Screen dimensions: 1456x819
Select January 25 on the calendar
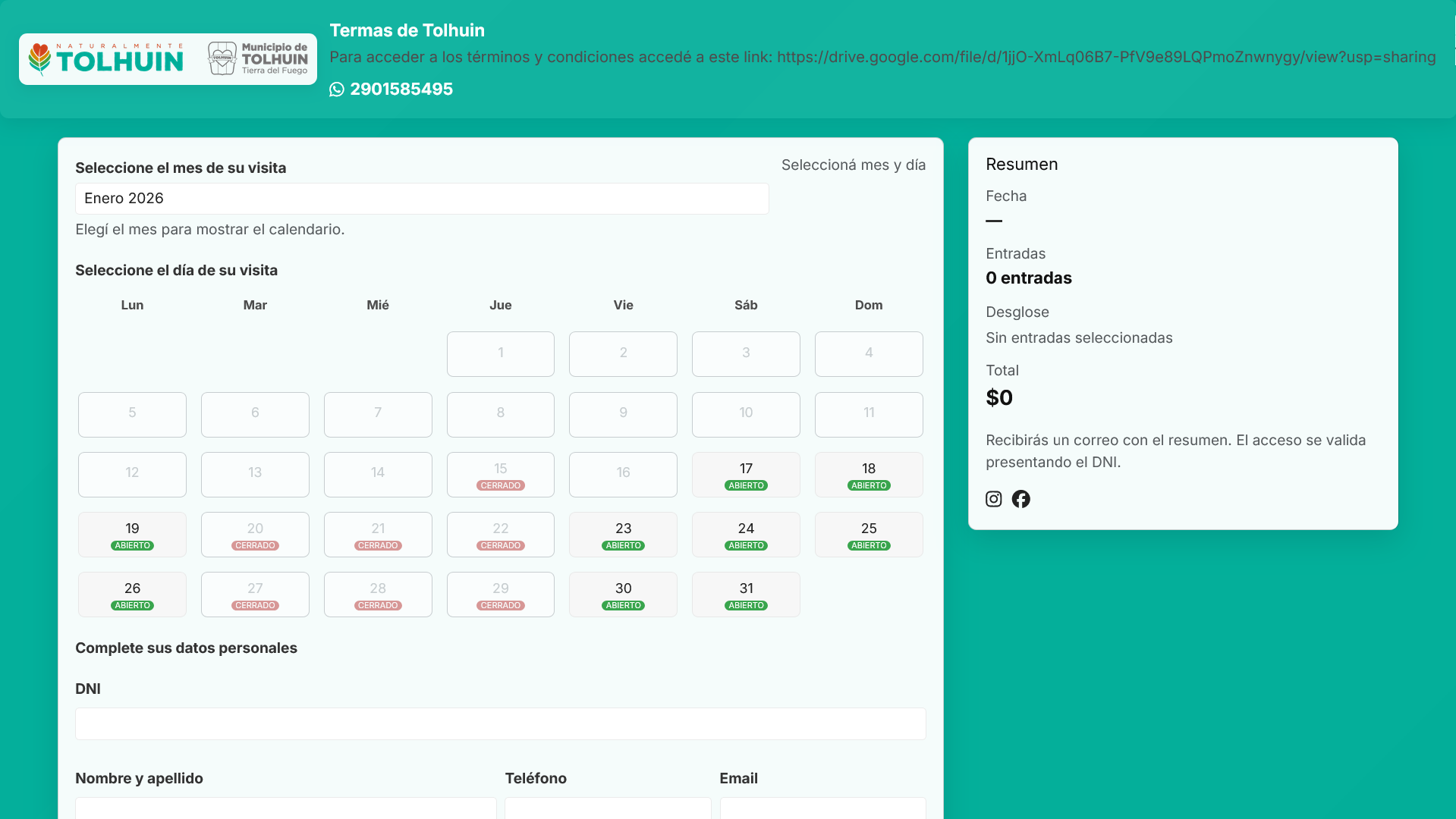(x=868, y=534)
